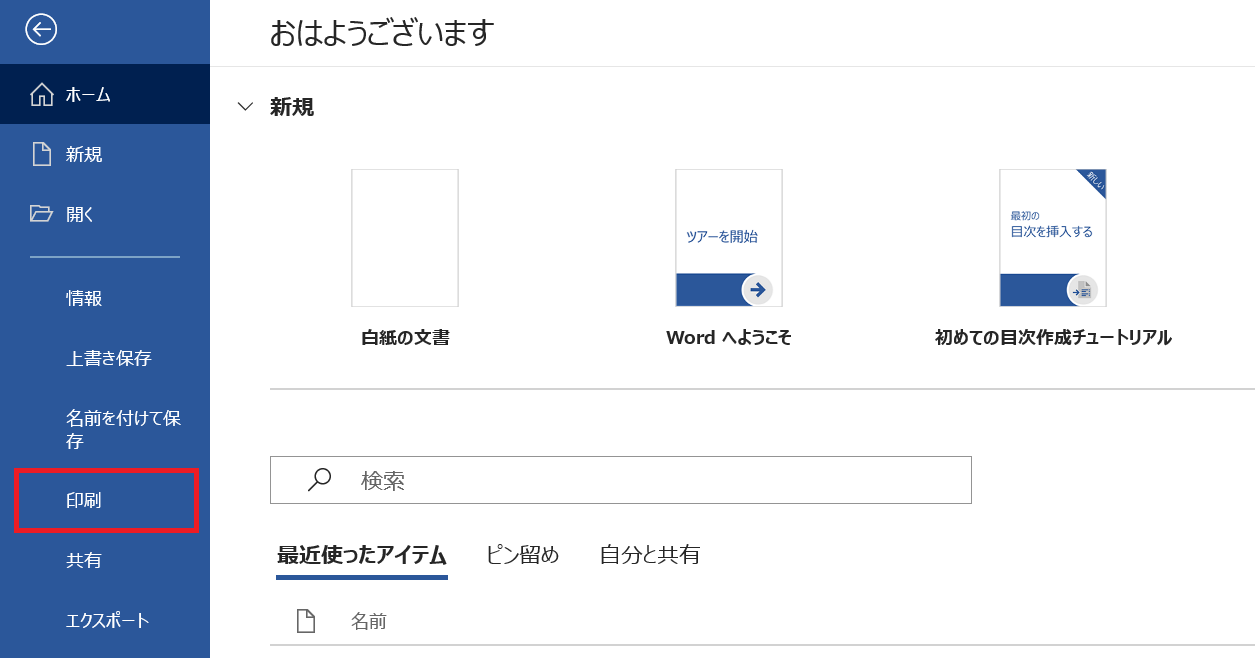Click the New document page icon
1255x658 pixels.
[41, 154]
